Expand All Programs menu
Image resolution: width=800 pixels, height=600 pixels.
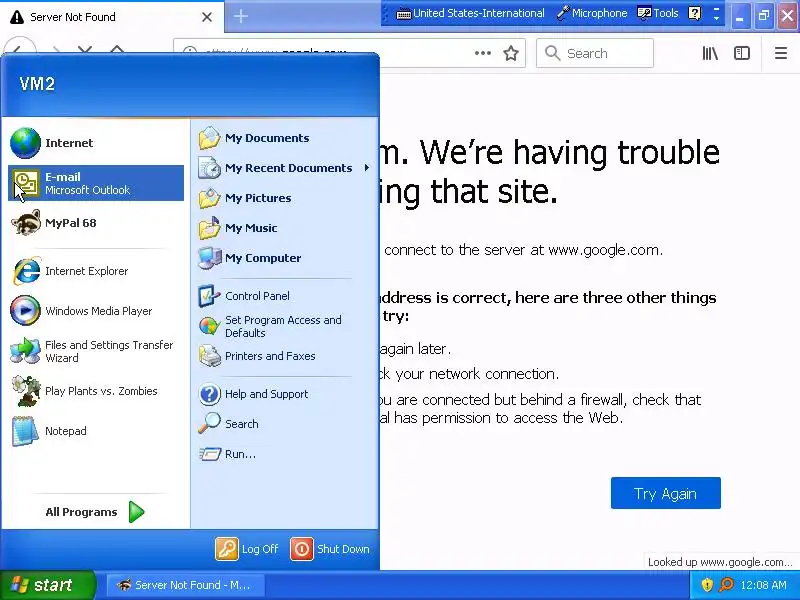[x=96, y=512]
